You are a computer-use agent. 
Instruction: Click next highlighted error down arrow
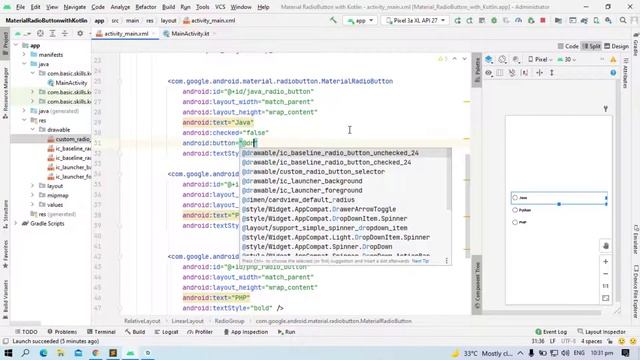[464, 59]
